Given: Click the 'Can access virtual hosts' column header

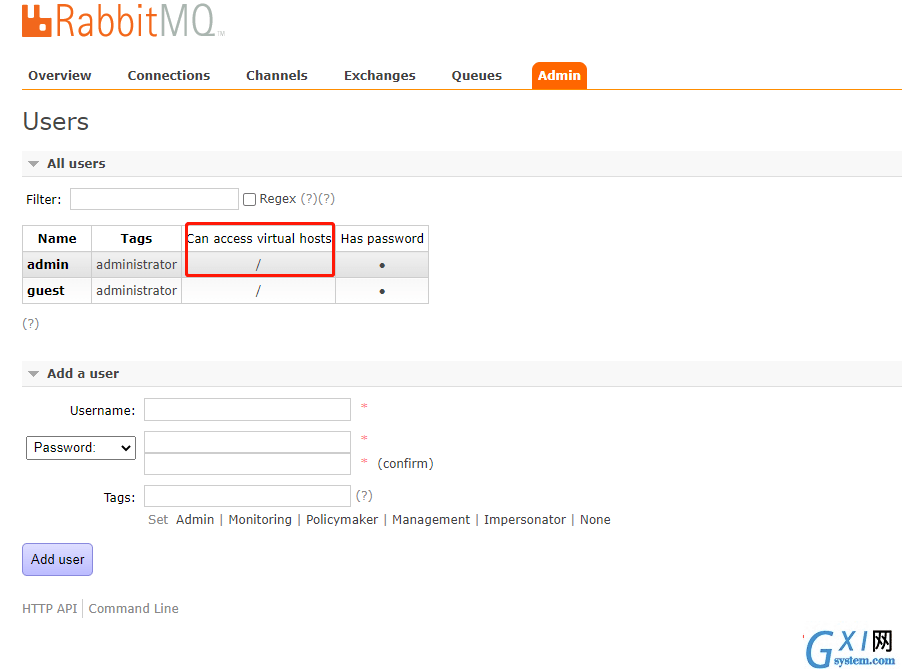Looking at the screenshot, I should pyautogui.click(x=259, y=239).
